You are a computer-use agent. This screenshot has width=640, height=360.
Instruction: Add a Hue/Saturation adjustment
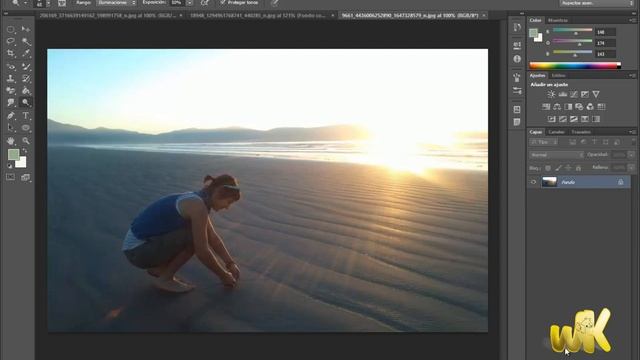(x=546, y=107)
